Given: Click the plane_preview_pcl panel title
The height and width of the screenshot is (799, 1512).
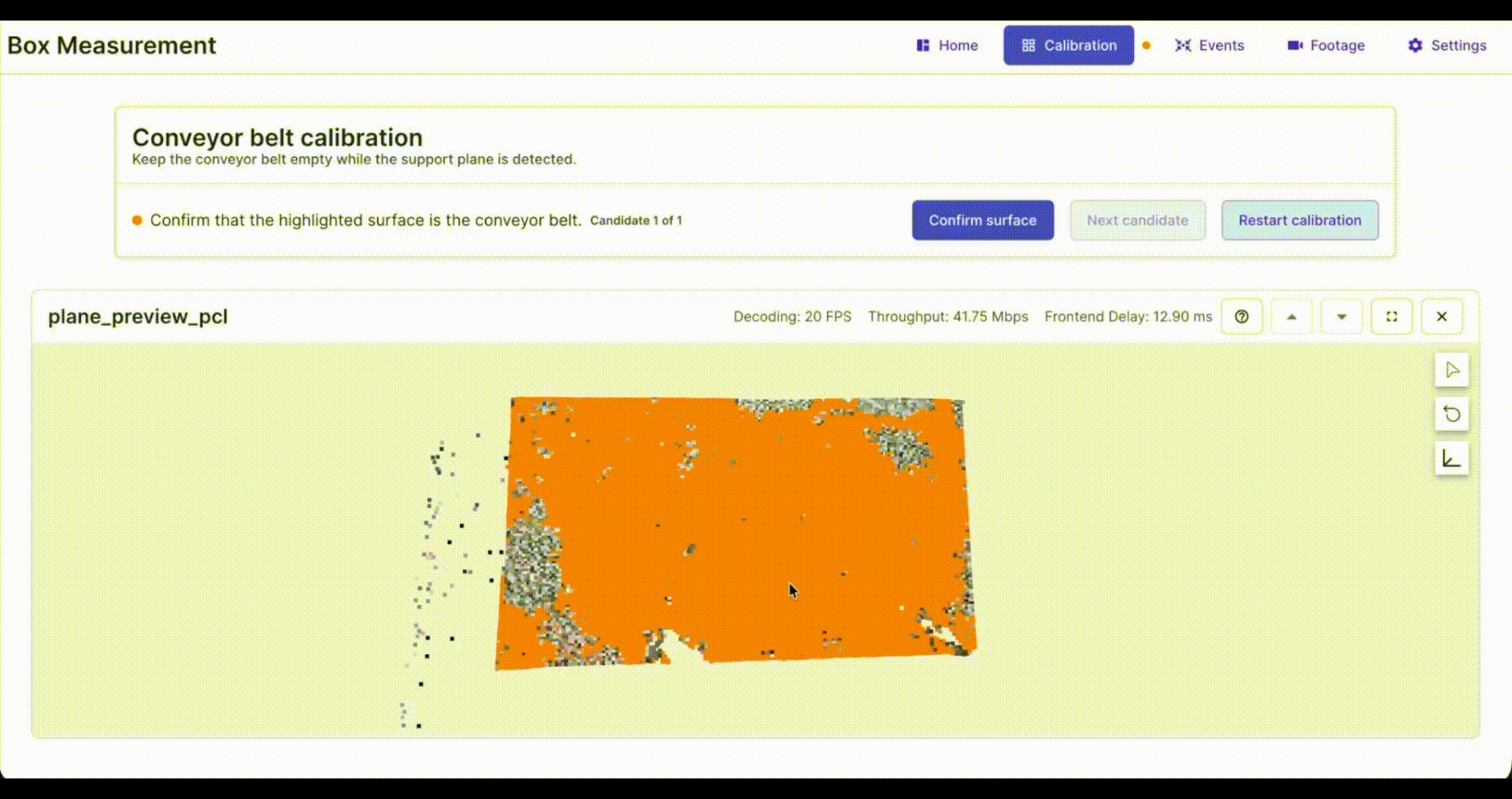Looking at the screenshot, I should tap(138, 317).
